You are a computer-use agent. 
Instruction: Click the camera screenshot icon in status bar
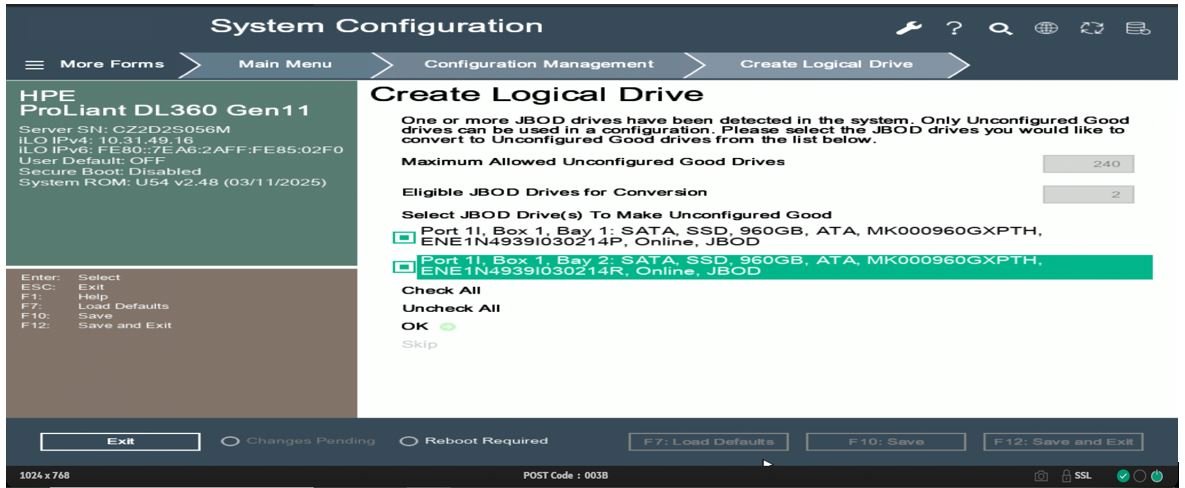pyautogui.click(x=1041, y=476)
